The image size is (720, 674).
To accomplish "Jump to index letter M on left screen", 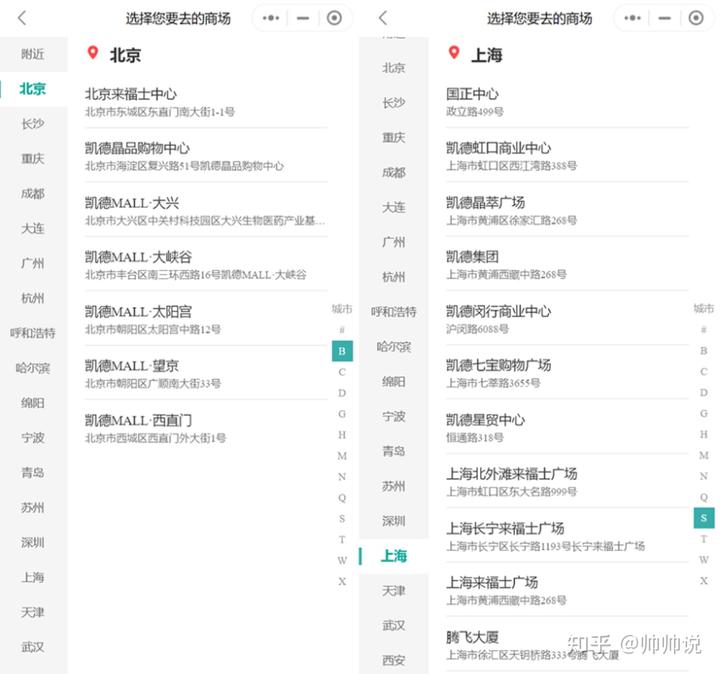I will coord(342,456).
